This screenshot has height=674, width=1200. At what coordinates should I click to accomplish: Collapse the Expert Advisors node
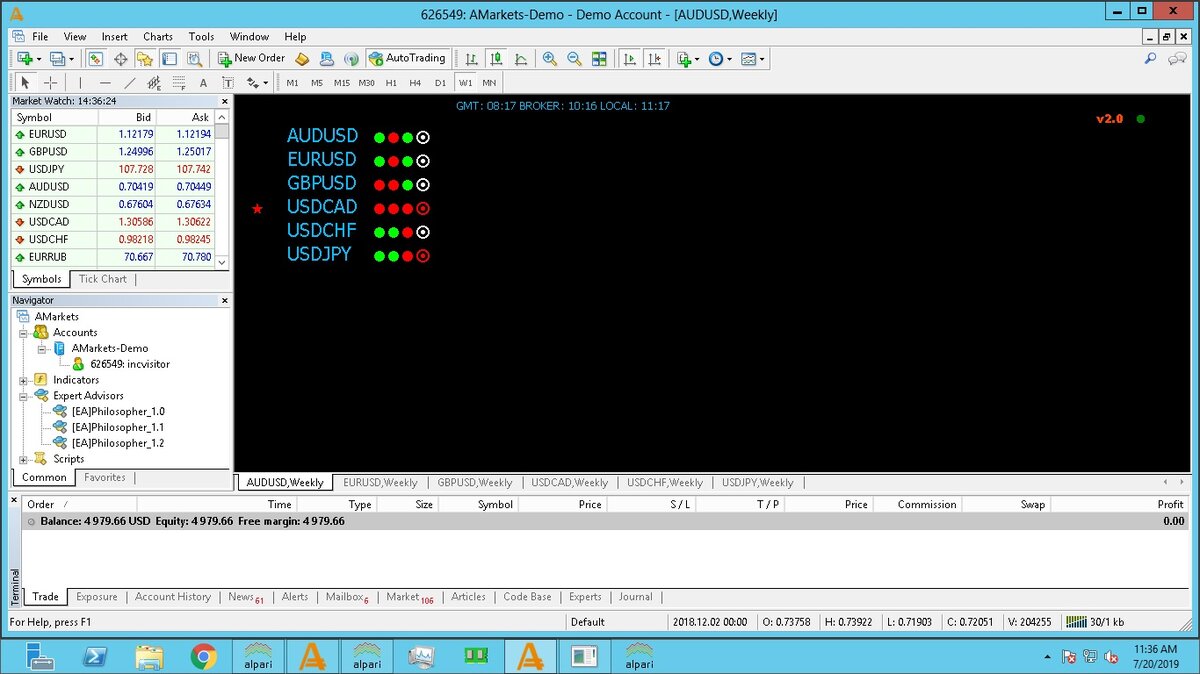[23, 396]
